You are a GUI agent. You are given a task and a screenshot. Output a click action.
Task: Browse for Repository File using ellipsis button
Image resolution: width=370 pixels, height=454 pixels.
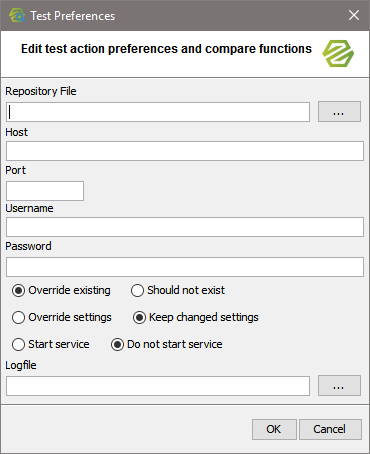point(339,112)
